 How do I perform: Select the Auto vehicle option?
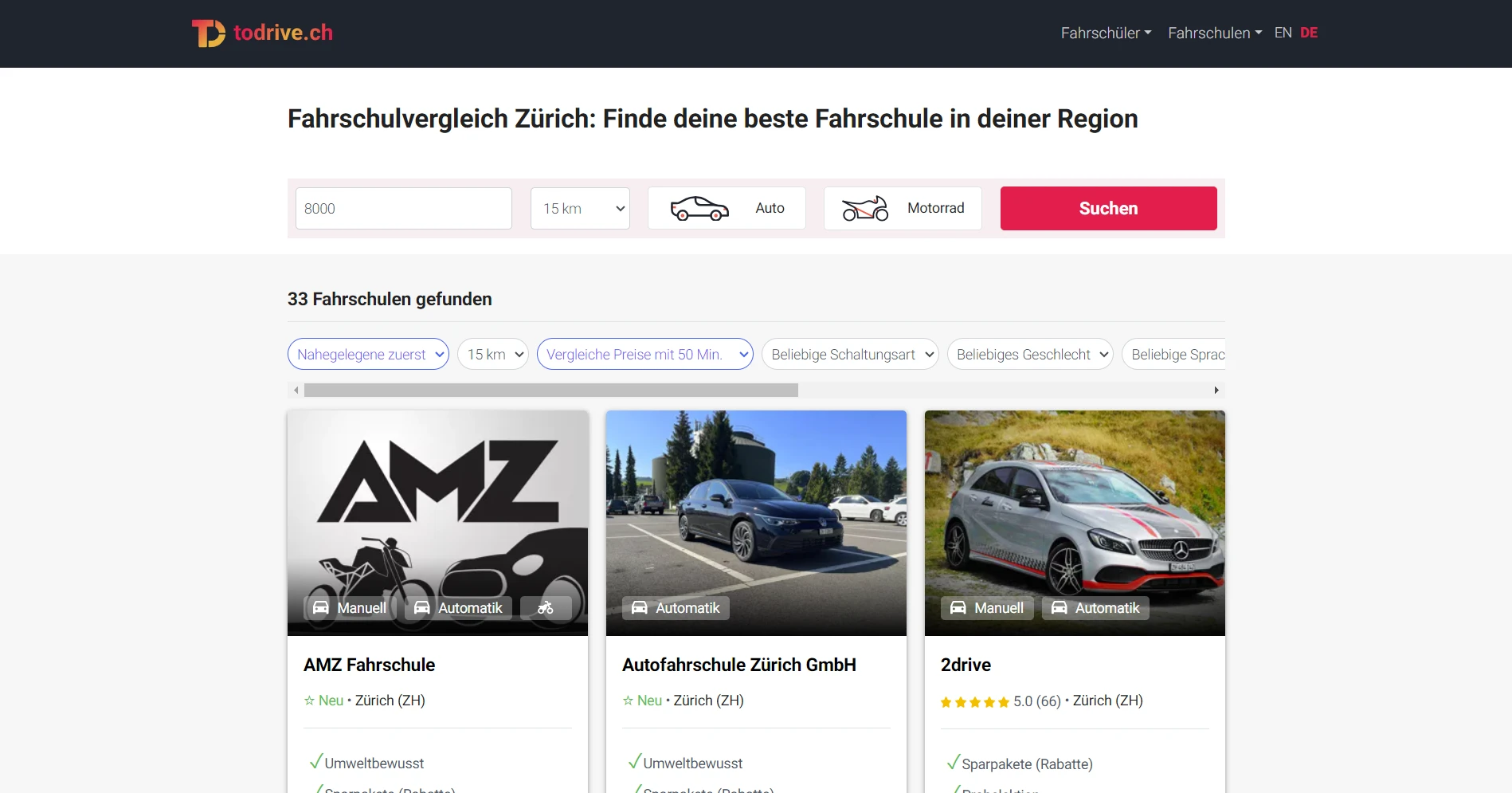pyautogui.click(x=727, y=208)
